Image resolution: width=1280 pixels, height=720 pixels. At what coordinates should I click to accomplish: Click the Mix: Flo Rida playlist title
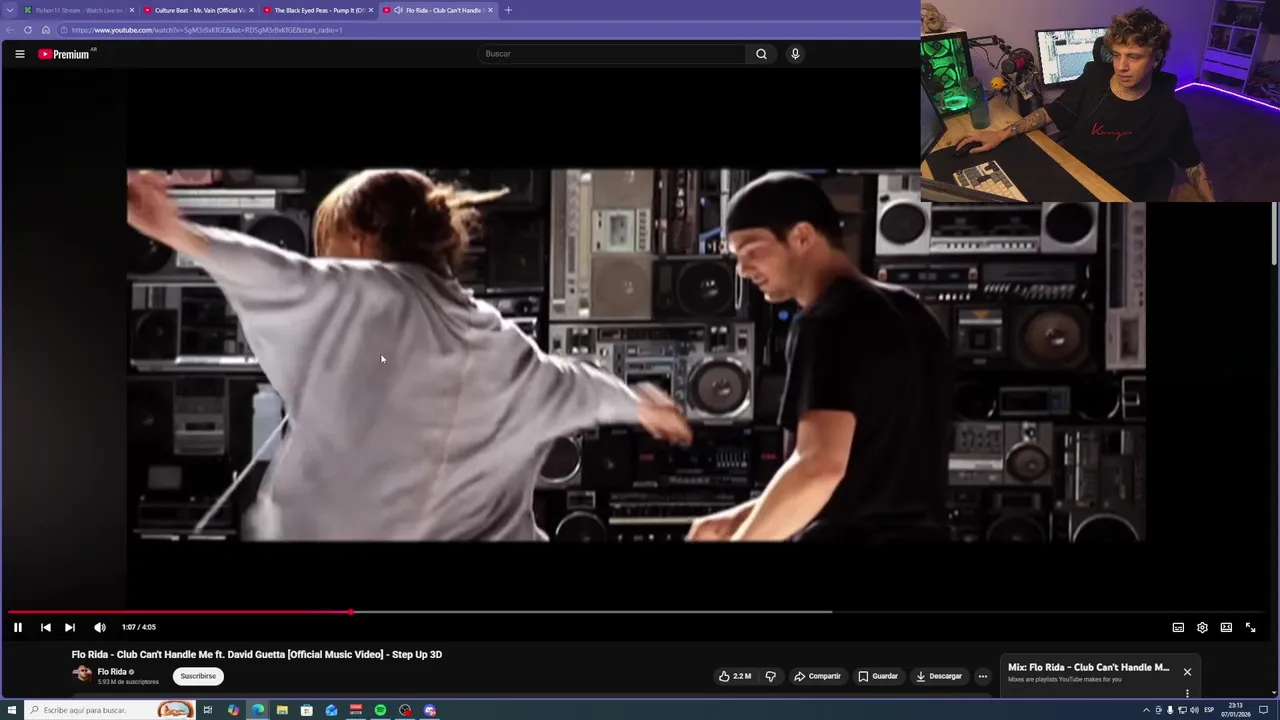(1088, 667)
